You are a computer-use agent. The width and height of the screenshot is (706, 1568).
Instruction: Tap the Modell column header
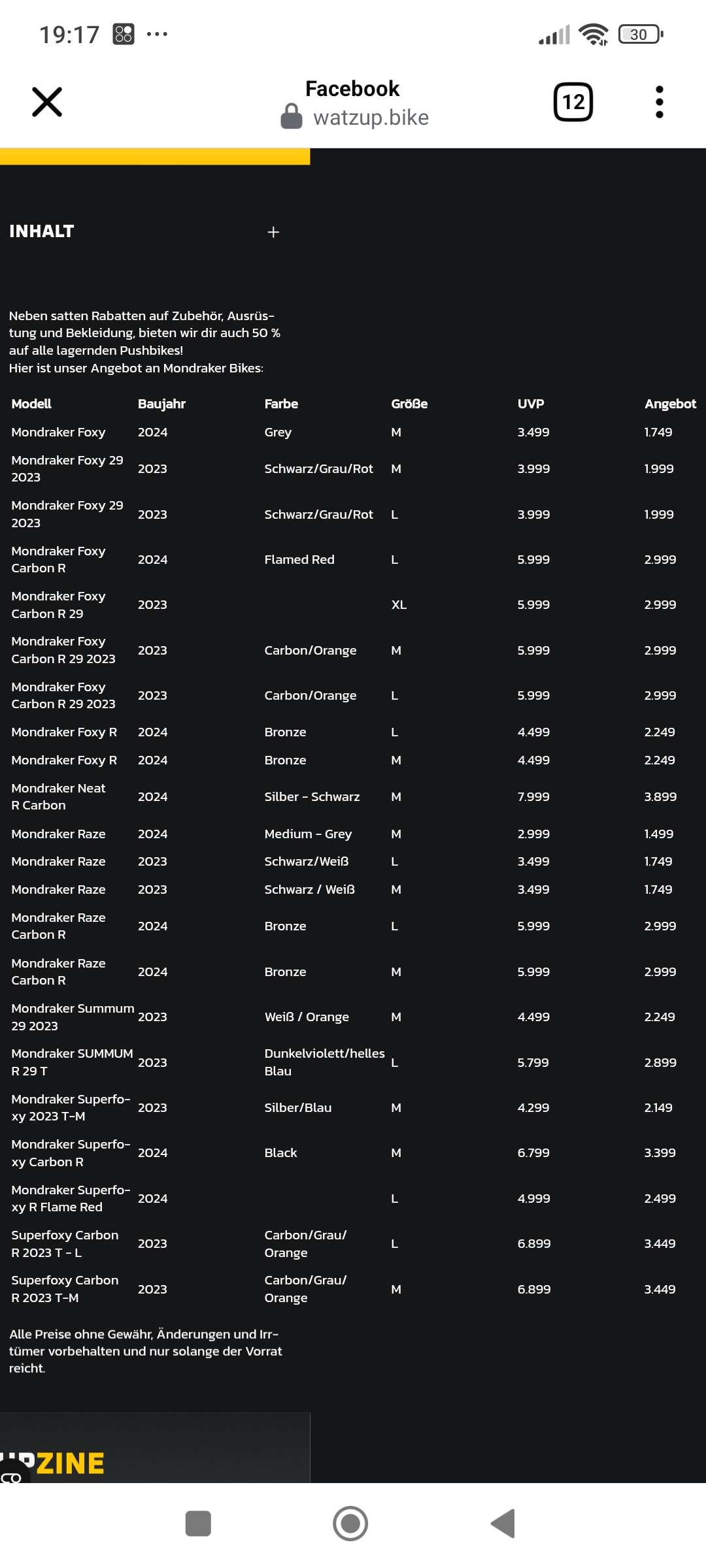31,404
